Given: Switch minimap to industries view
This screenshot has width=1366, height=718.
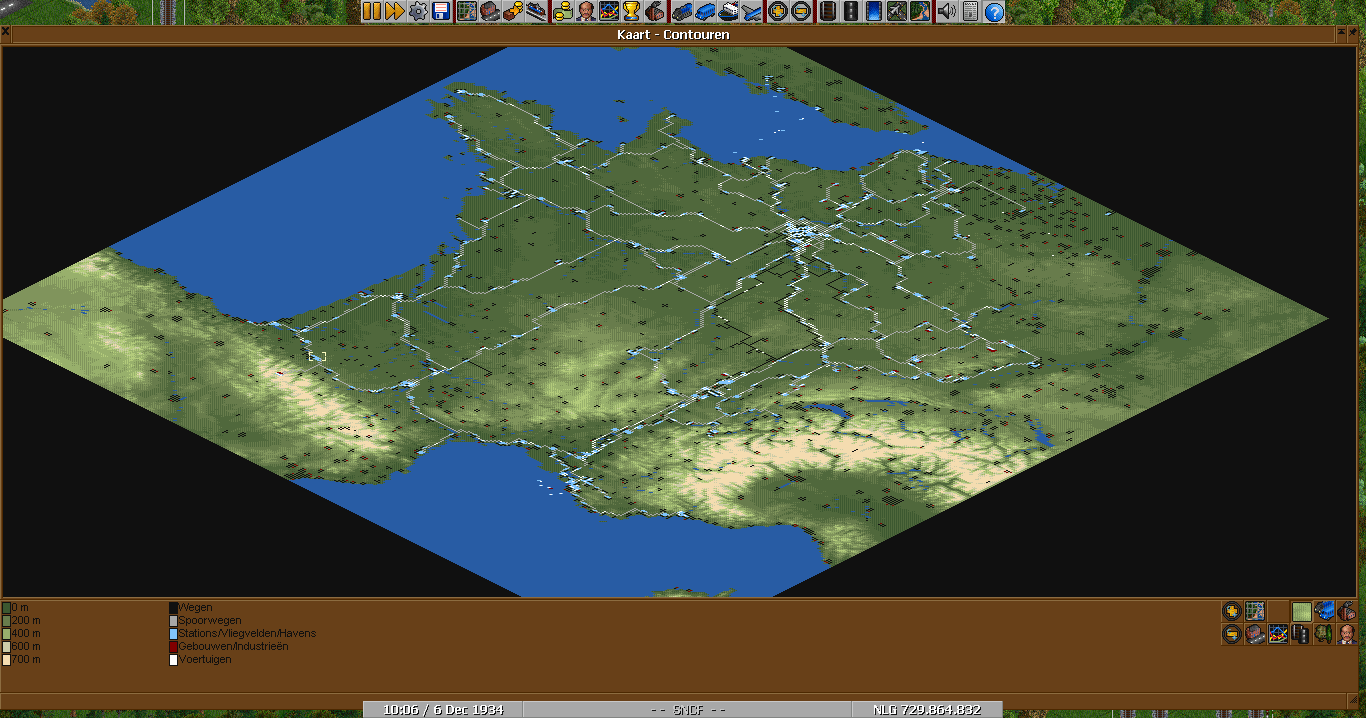Looking at the screenshot, I should tap(1347, 610).
